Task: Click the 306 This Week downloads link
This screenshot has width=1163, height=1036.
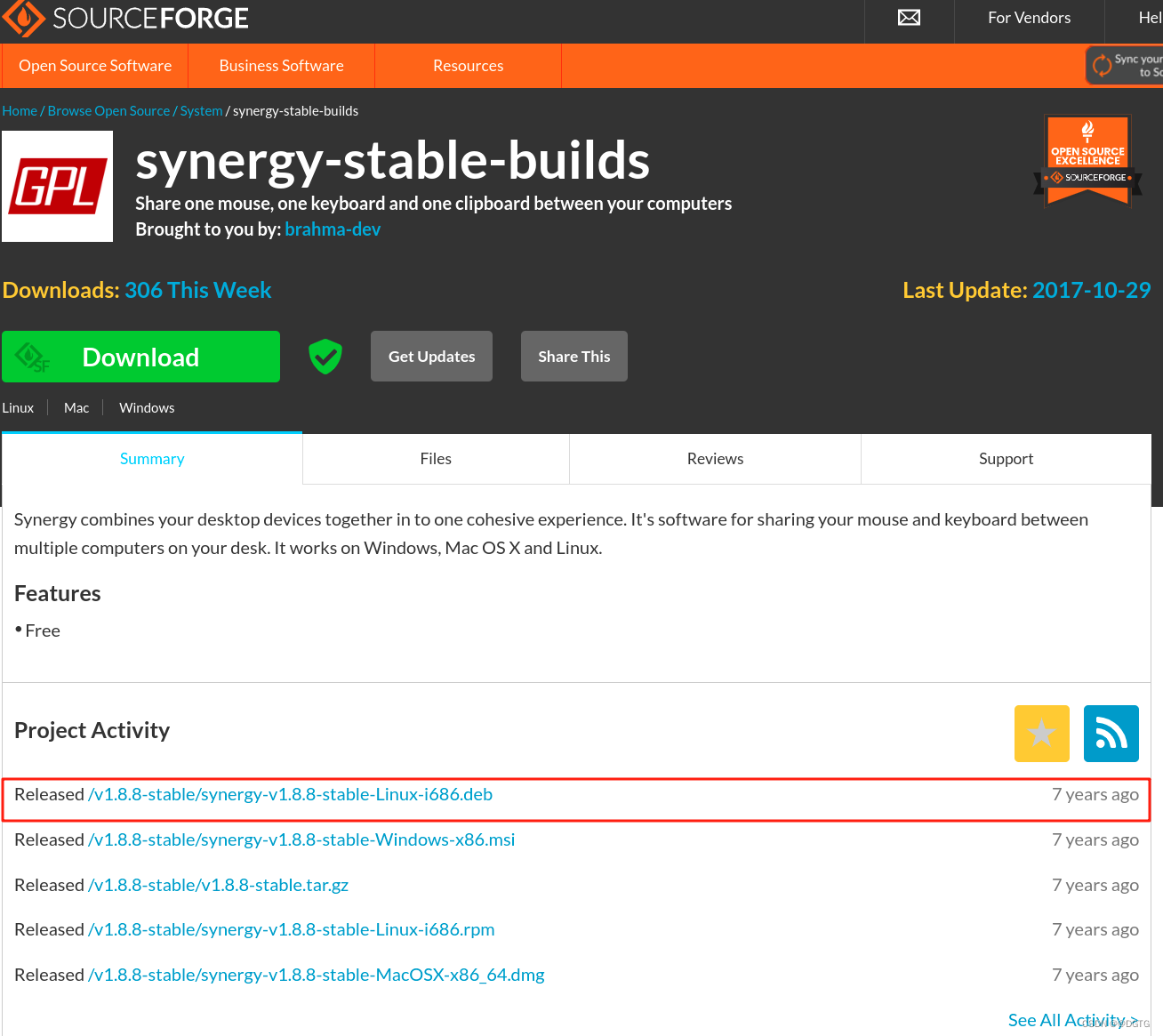Action: 197,290
